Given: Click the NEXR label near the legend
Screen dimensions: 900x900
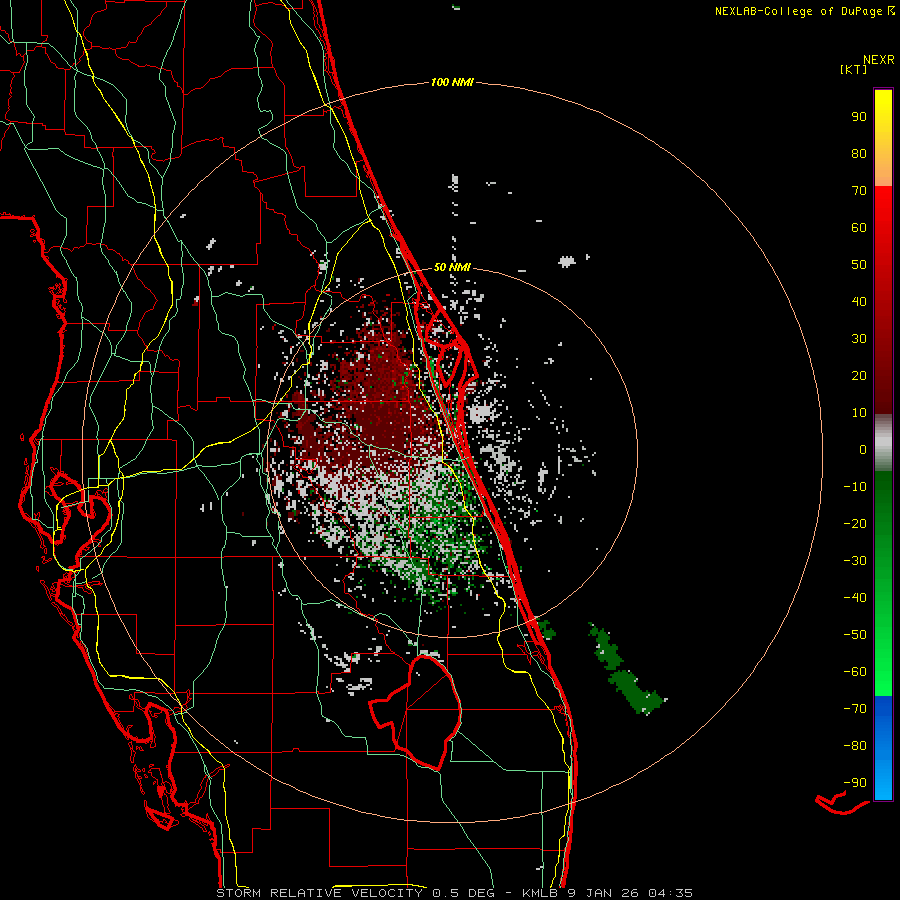Looking at the screenshot, I should [879, 60].
